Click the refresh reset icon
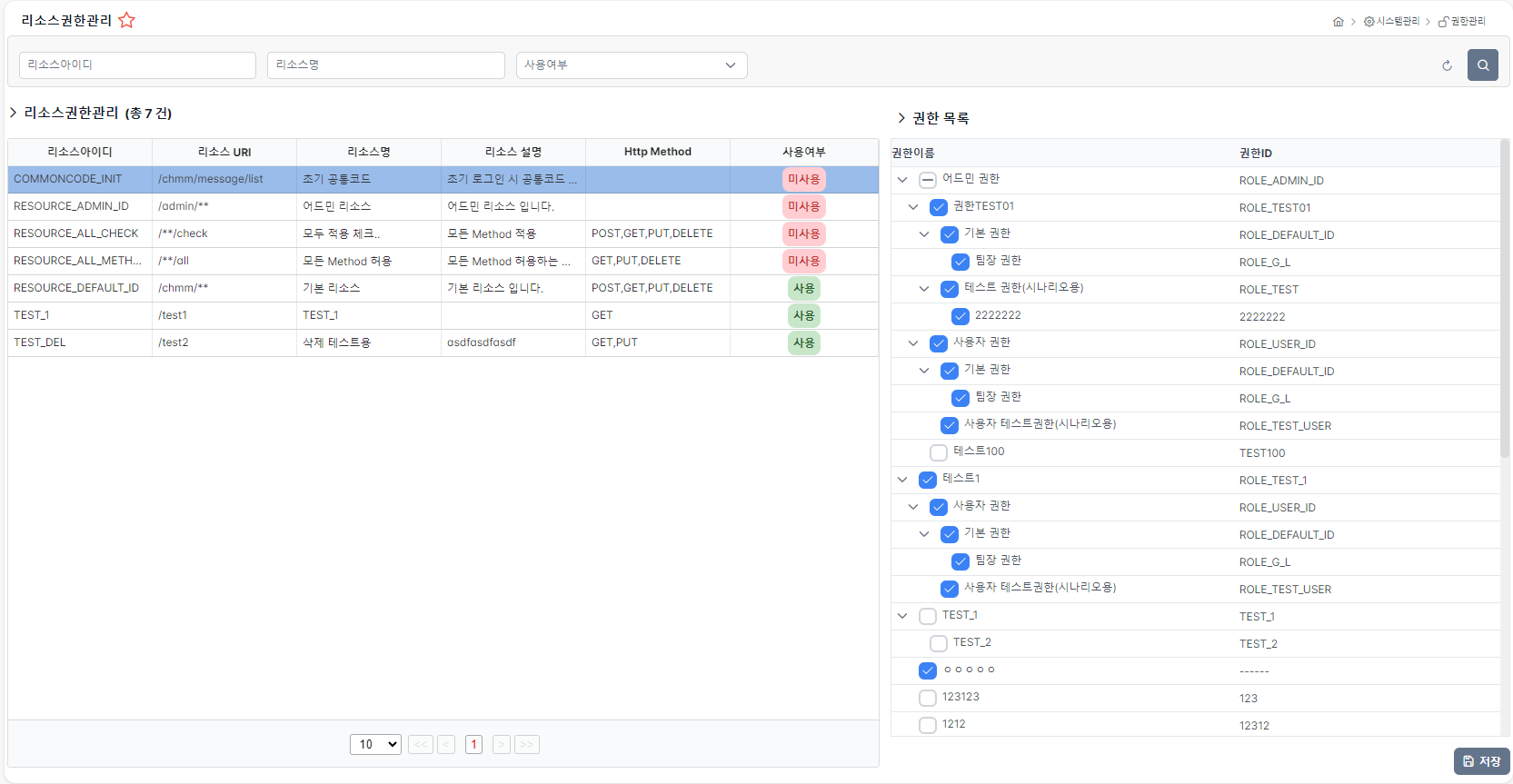The height and width of the screenshot is (784, 1513). [1447, 65]
